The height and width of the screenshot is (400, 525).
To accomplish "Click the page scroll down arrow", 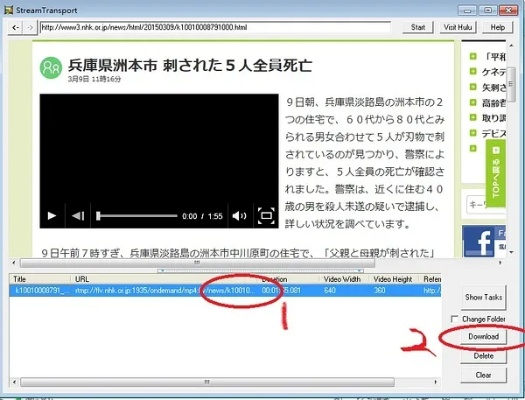I will pos(511,252).
